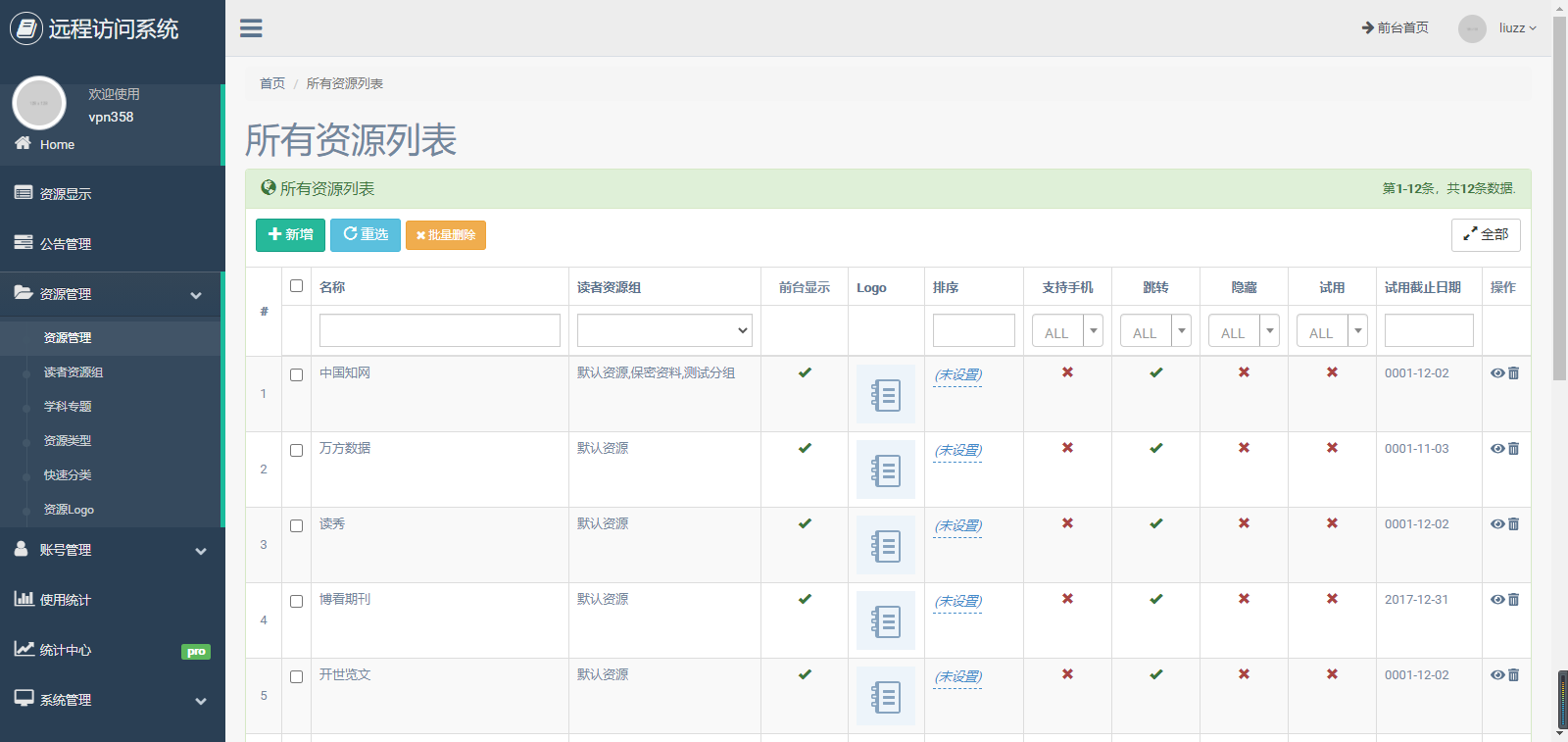Viewport: 1568px width, 742px height.
Task: Click the user avatar in top bar
Action: coord(1471,28)
